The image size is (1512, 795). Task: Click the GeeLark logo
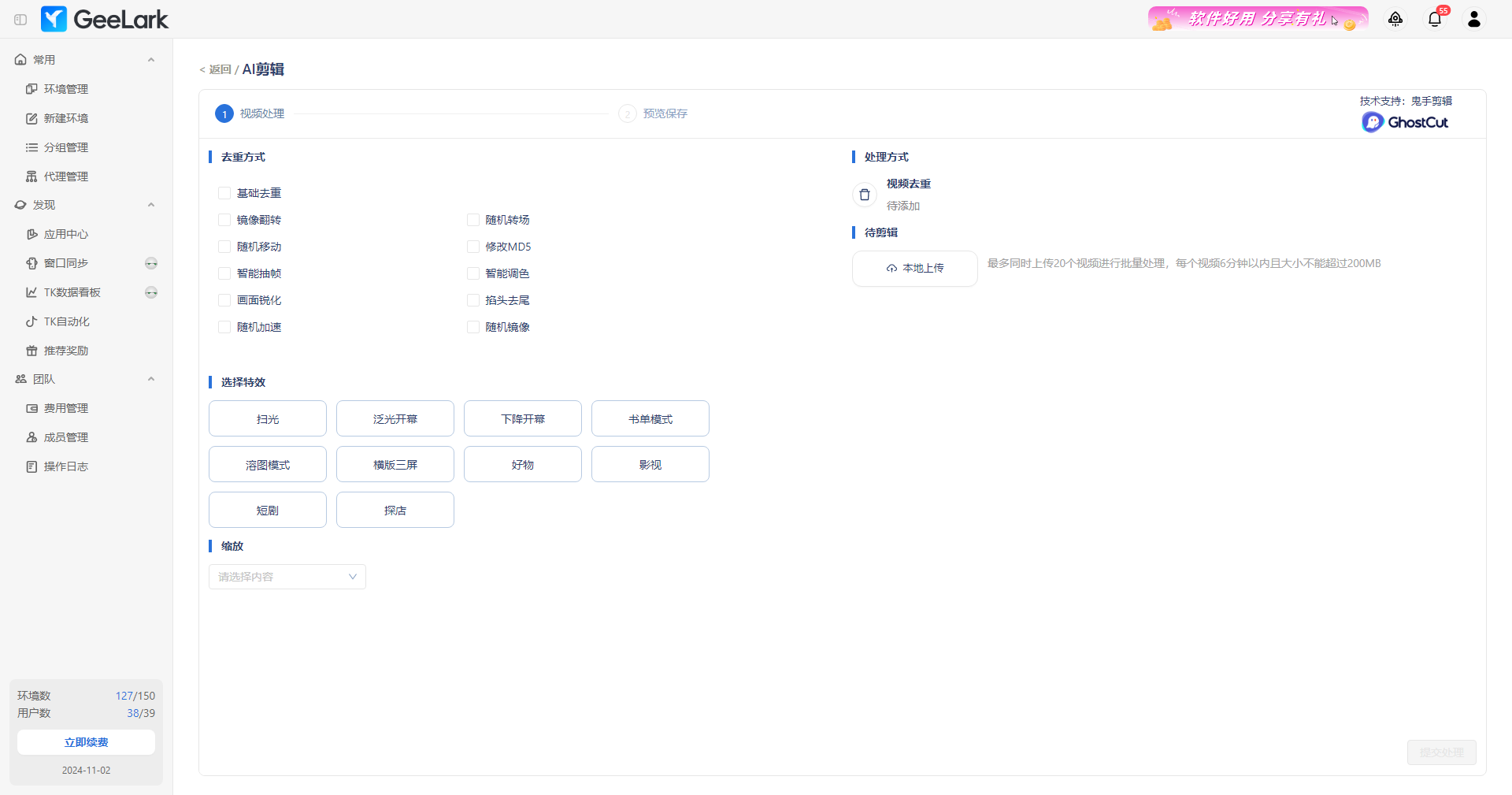coord(105,19)
